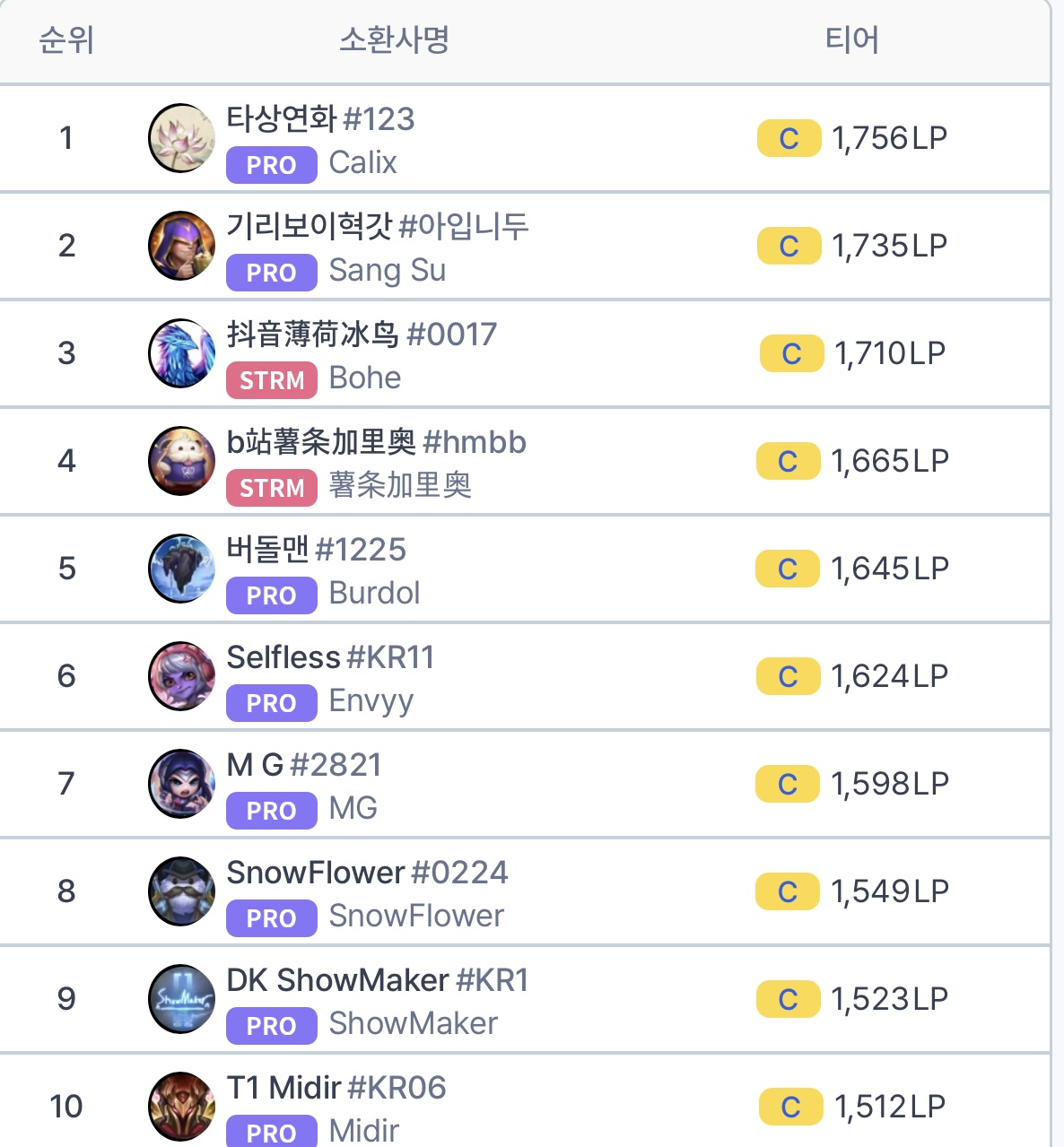Click Selfless player's pink-haired avatar
This screenshot has height=1147, width=1064.
[181, 676]
